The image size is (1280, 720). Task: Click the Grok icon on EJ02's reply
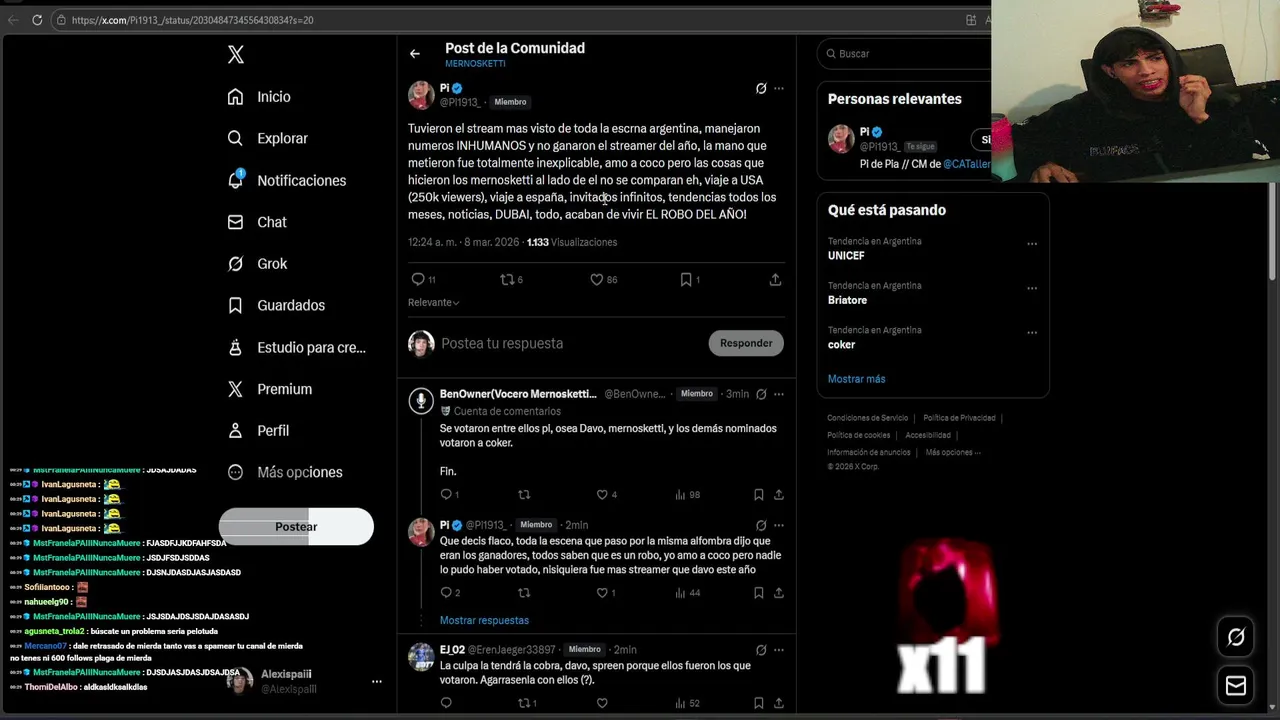point(761,650)
